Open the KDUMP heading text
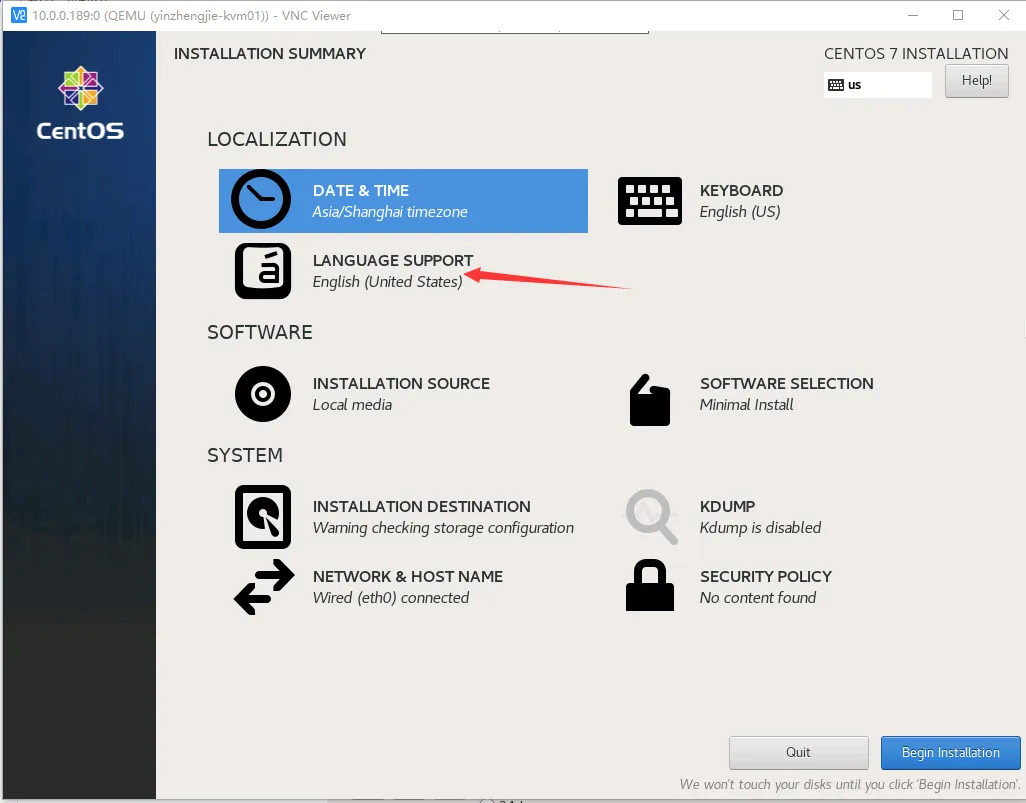This screenshot has width=1026, height=803. 728,507
